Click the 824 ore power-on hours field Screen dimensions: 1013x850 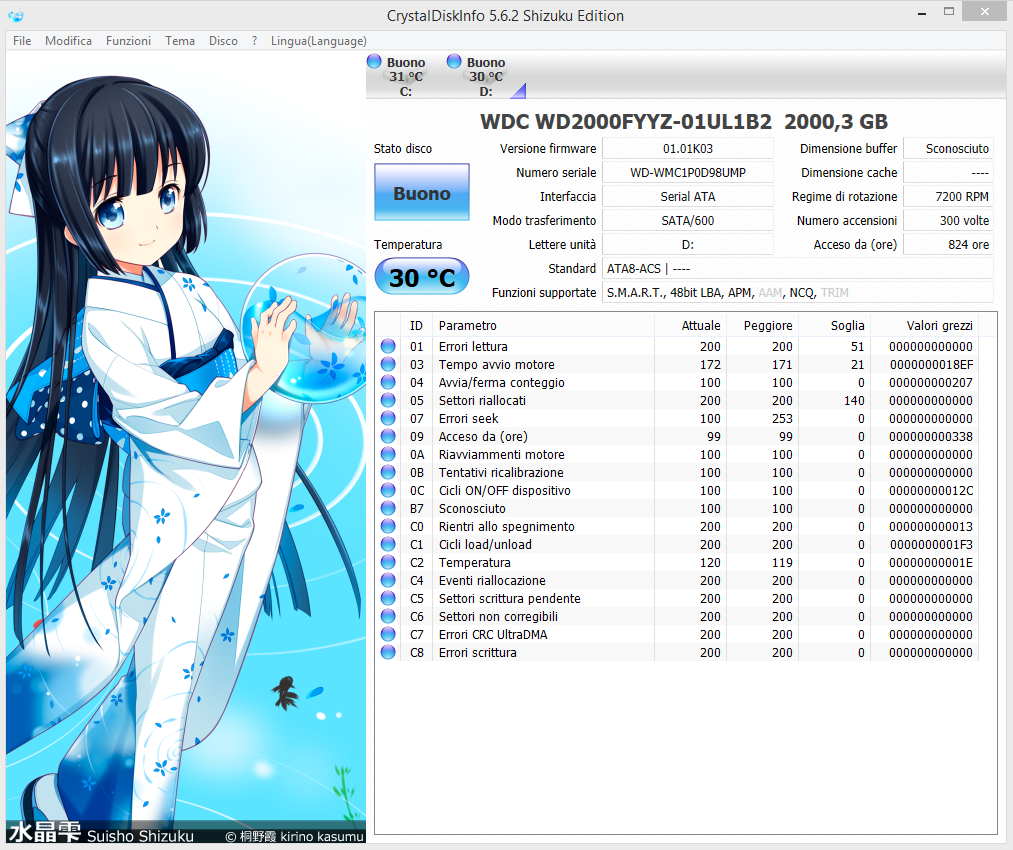pyautogui.click(x=948, y=244)
